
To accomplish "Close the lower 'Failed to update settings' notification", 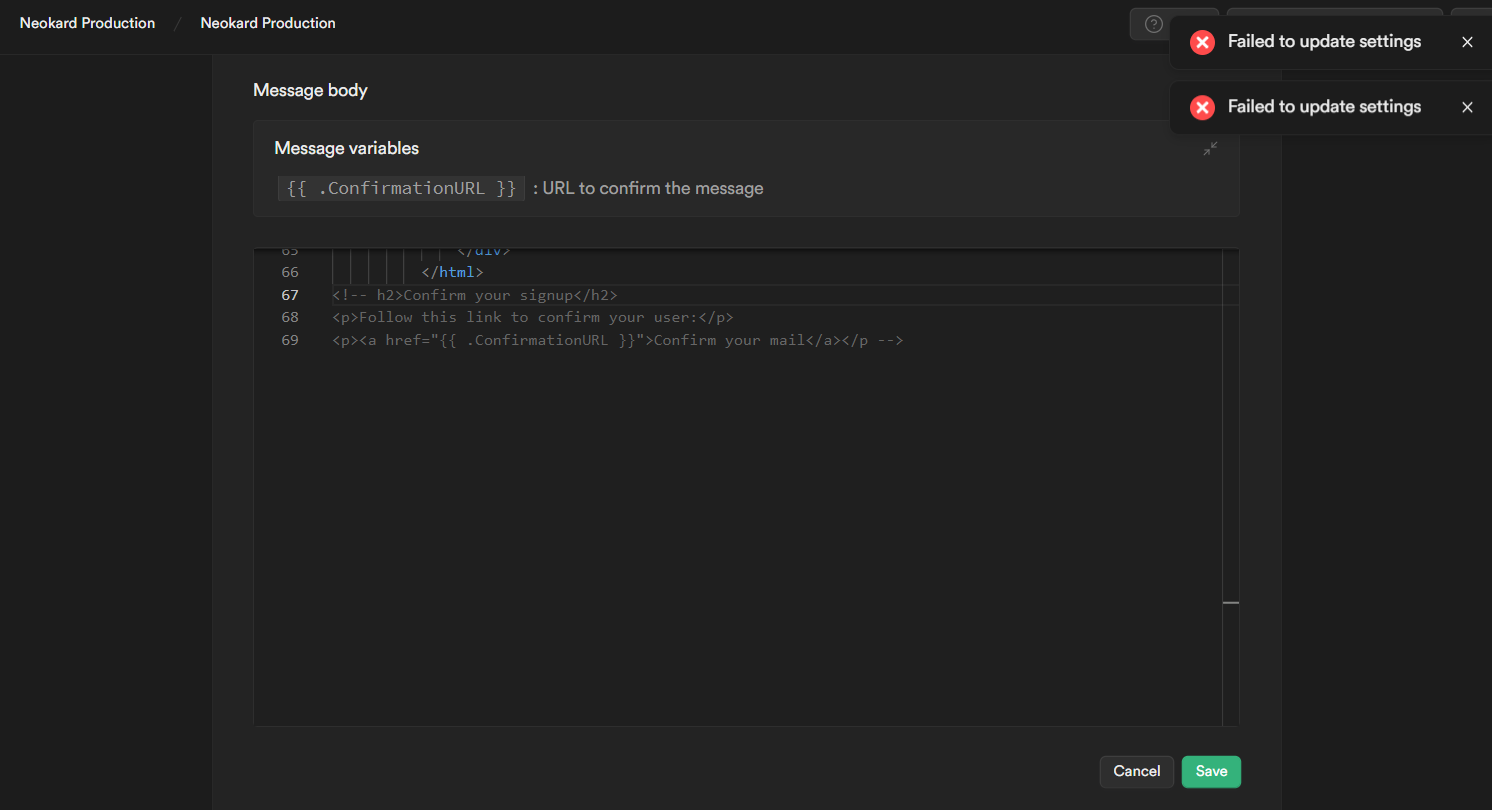I will (1467, 107).
